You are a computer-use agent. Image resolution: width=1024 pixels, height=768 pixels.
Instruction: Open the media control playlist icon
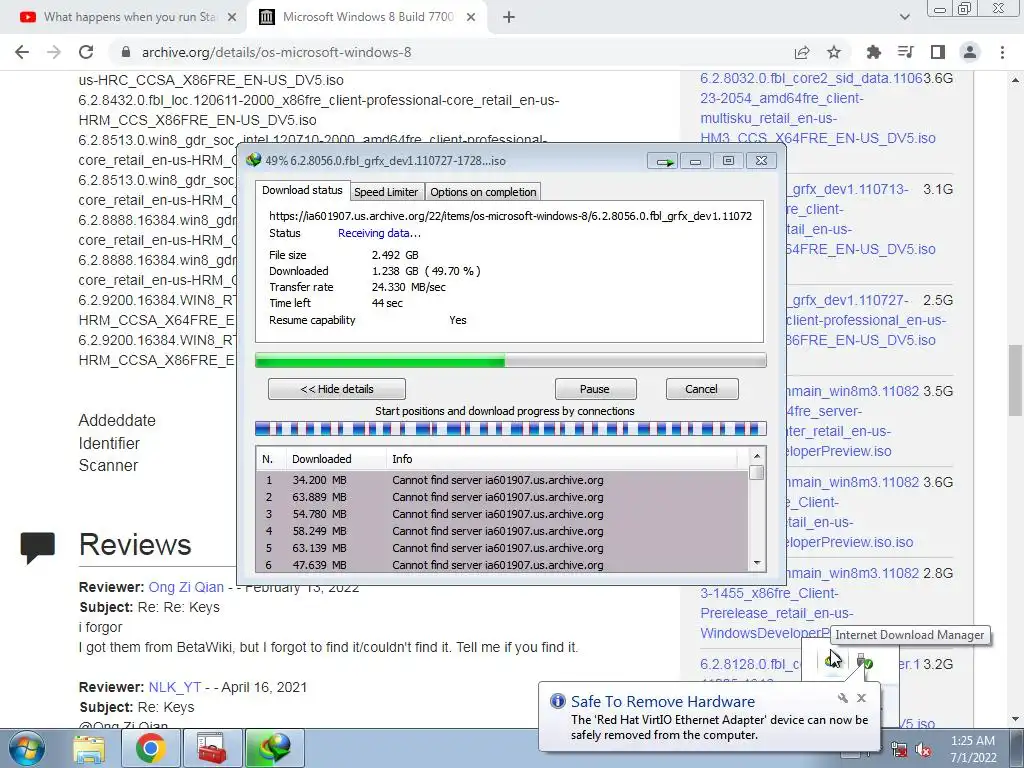tap(905, 52)
